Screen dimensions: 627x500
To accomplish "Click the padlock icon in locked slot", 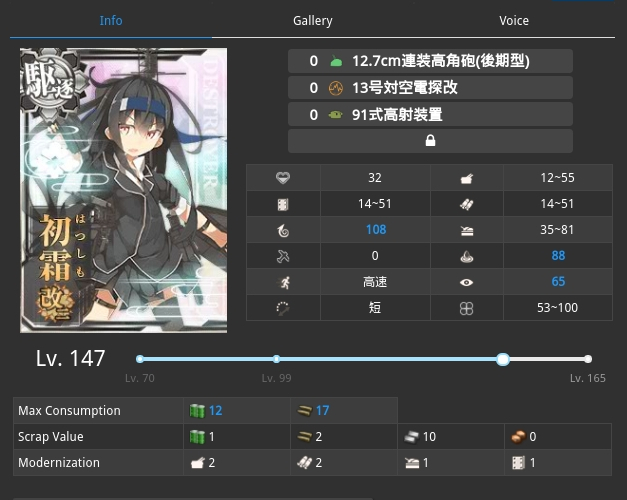I will click(x=430, y=140).
